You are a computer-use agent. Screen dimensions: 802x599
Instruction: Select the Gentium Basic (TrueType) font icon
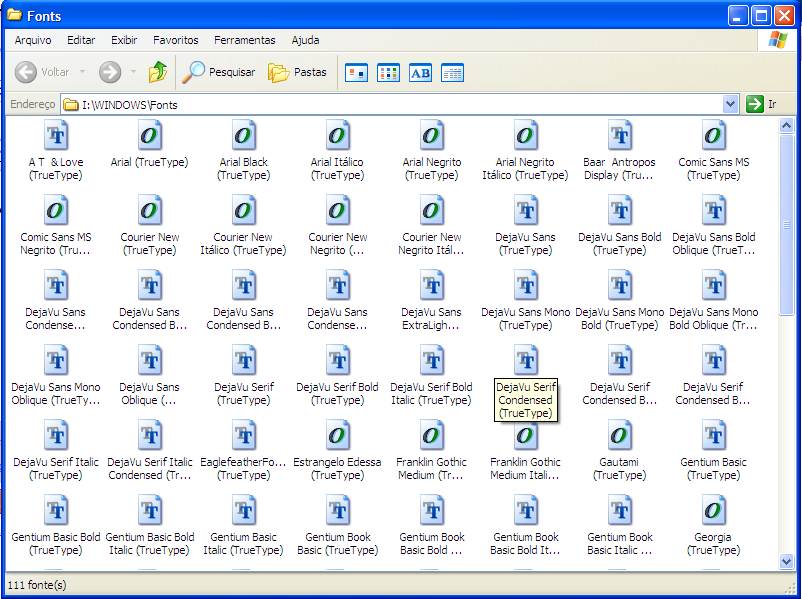[x=714, y=436]
